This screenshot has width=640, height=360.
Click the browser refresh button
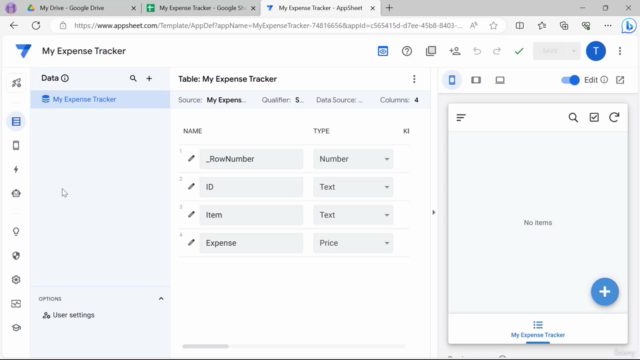click(x=36, y=25)
